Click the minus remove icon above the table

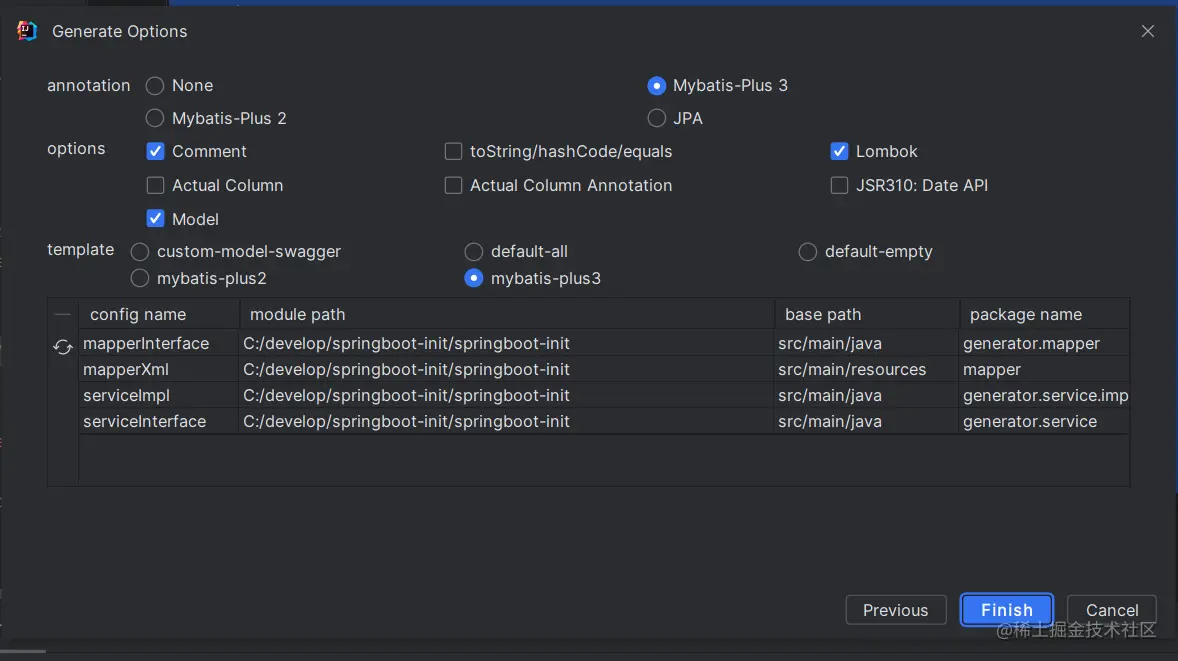(x=62, y=315)
